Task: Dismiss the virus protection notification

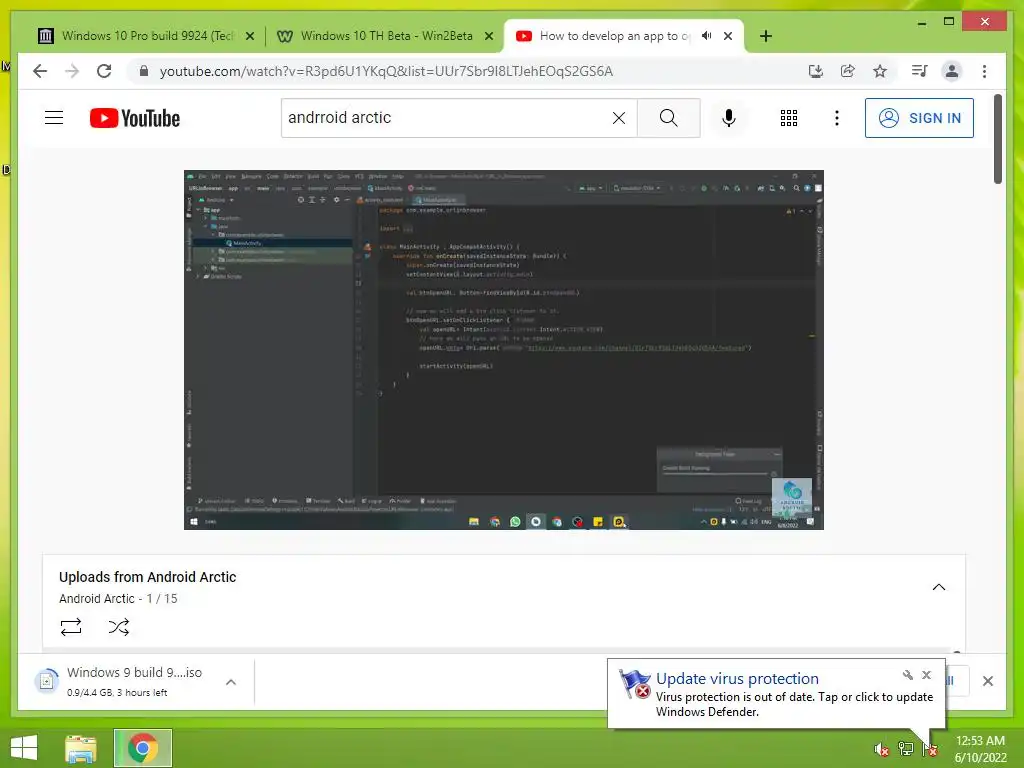Action: [926, 675]
